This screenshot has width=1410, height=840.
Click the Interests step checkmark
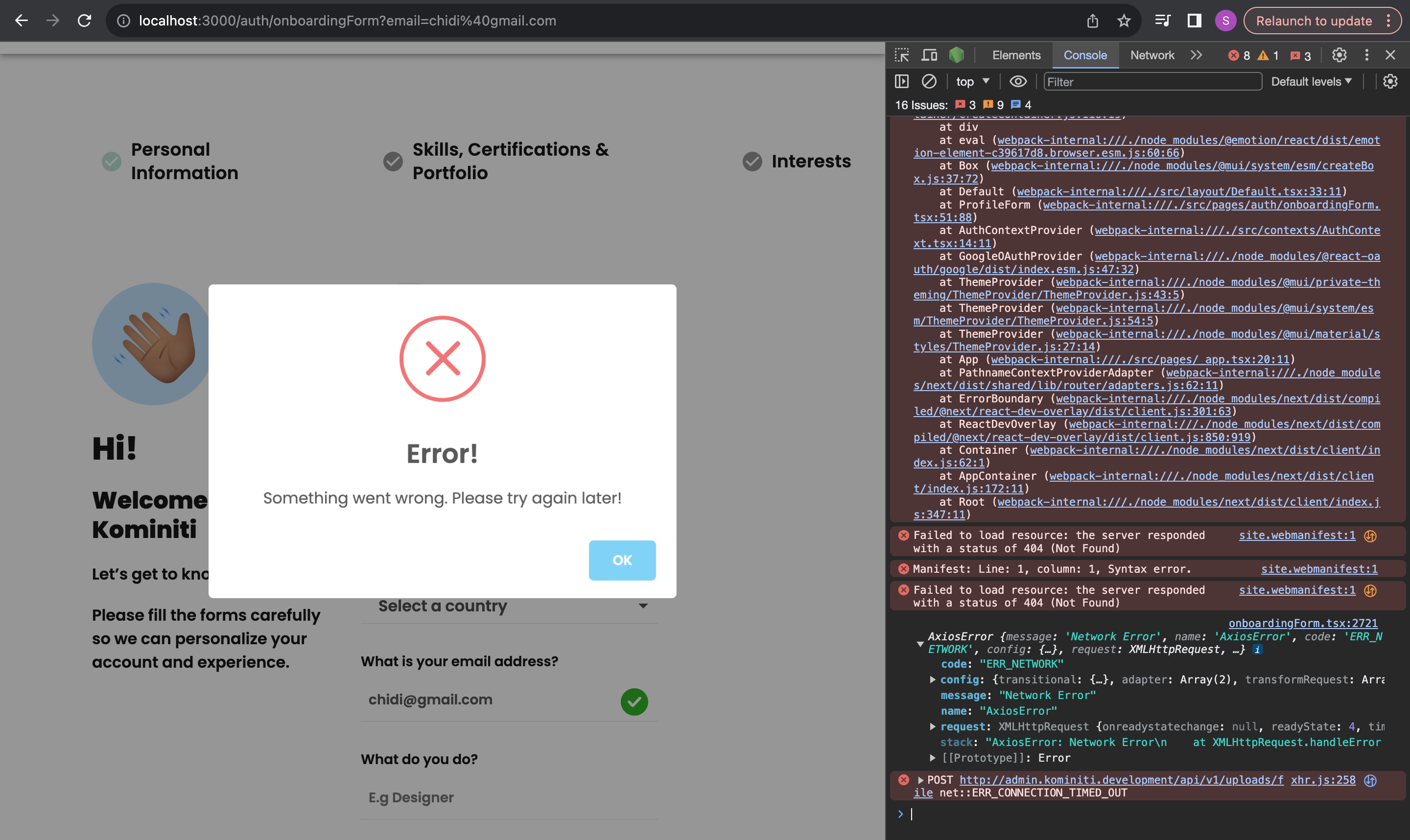(752, 162)
